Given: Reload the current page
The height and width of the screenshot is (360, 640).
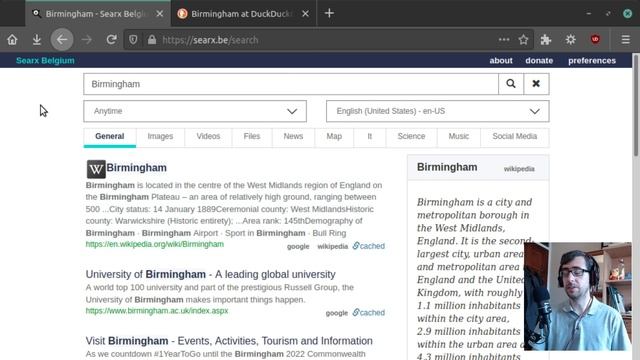Looking at the screenshot, I should (x=111, y=40).
